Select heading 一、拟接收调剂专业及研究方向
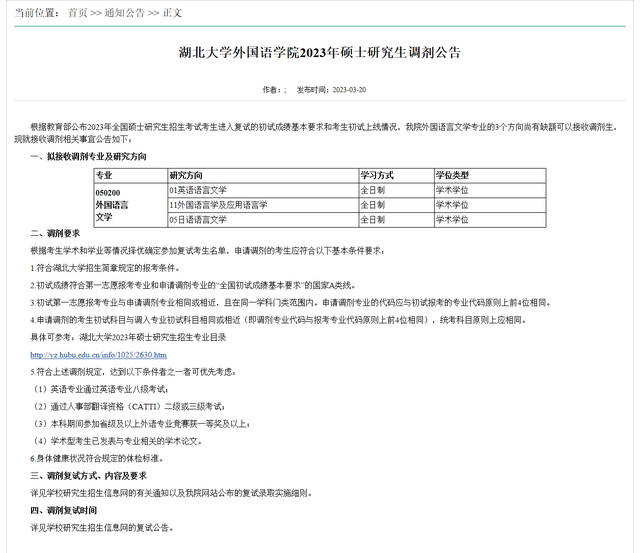The height and width of the screenshot is (553, 640). [88, 157]
